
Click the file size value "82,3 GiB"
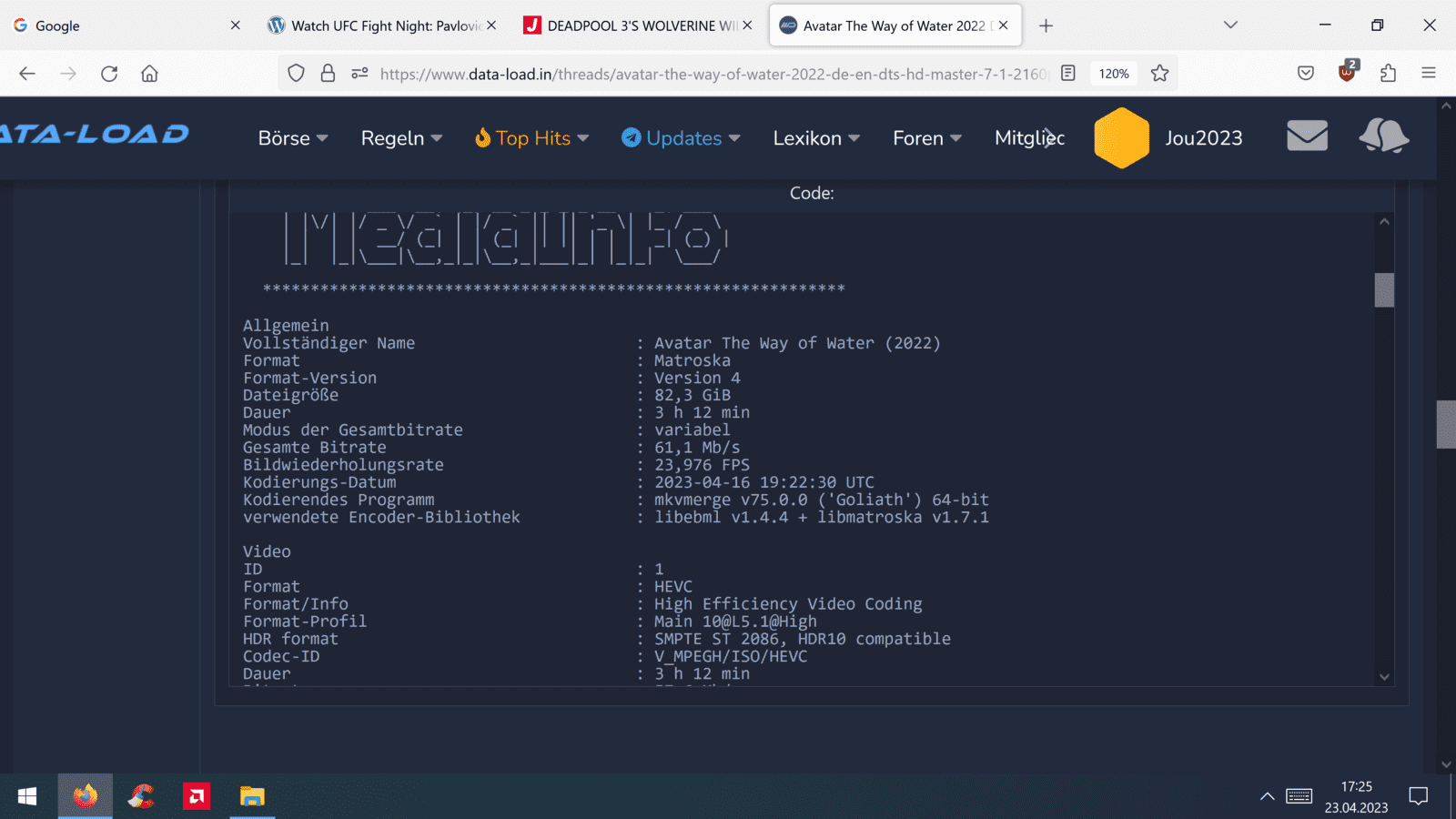pyautogui.click(x=693, y=395)
